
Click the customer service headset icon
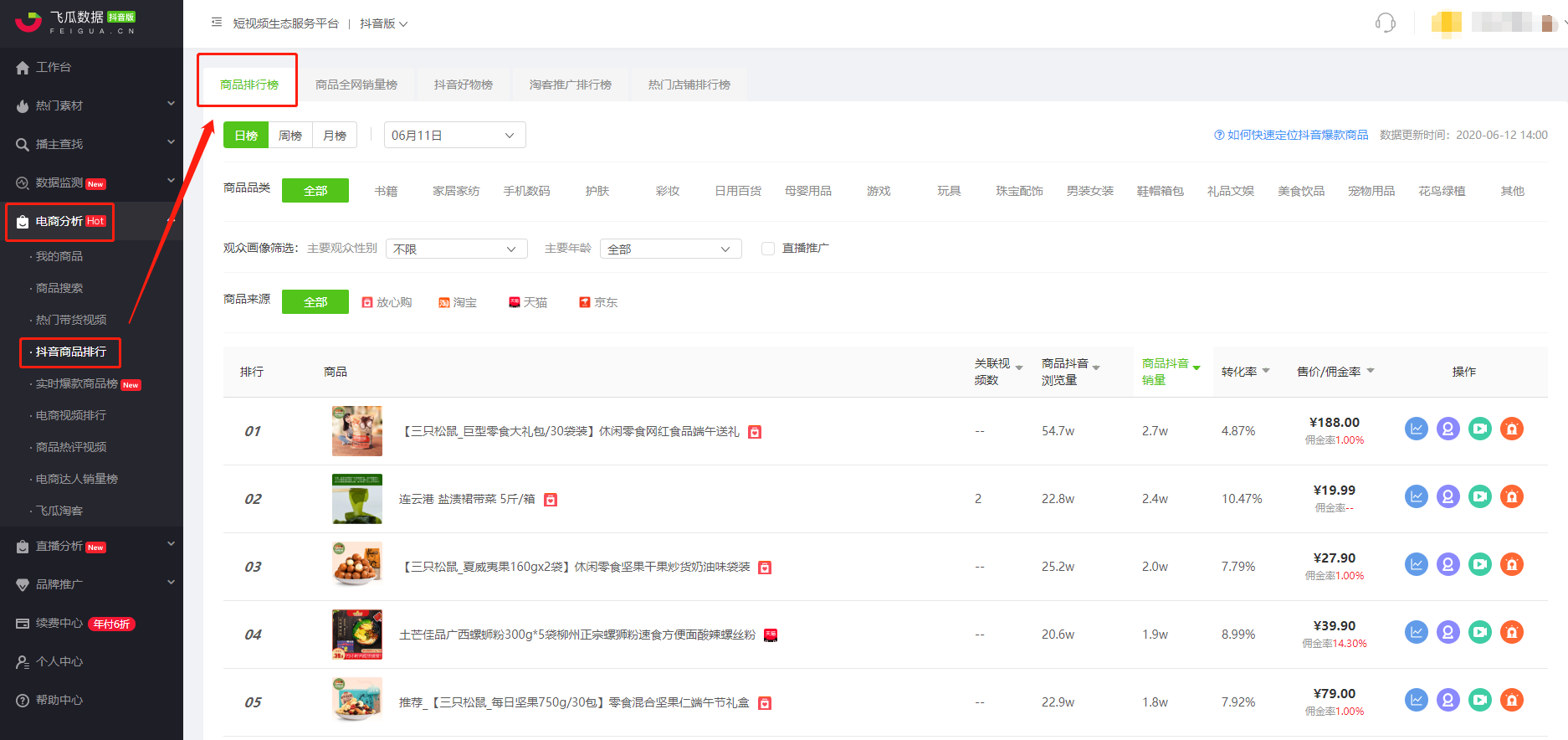1386,23
